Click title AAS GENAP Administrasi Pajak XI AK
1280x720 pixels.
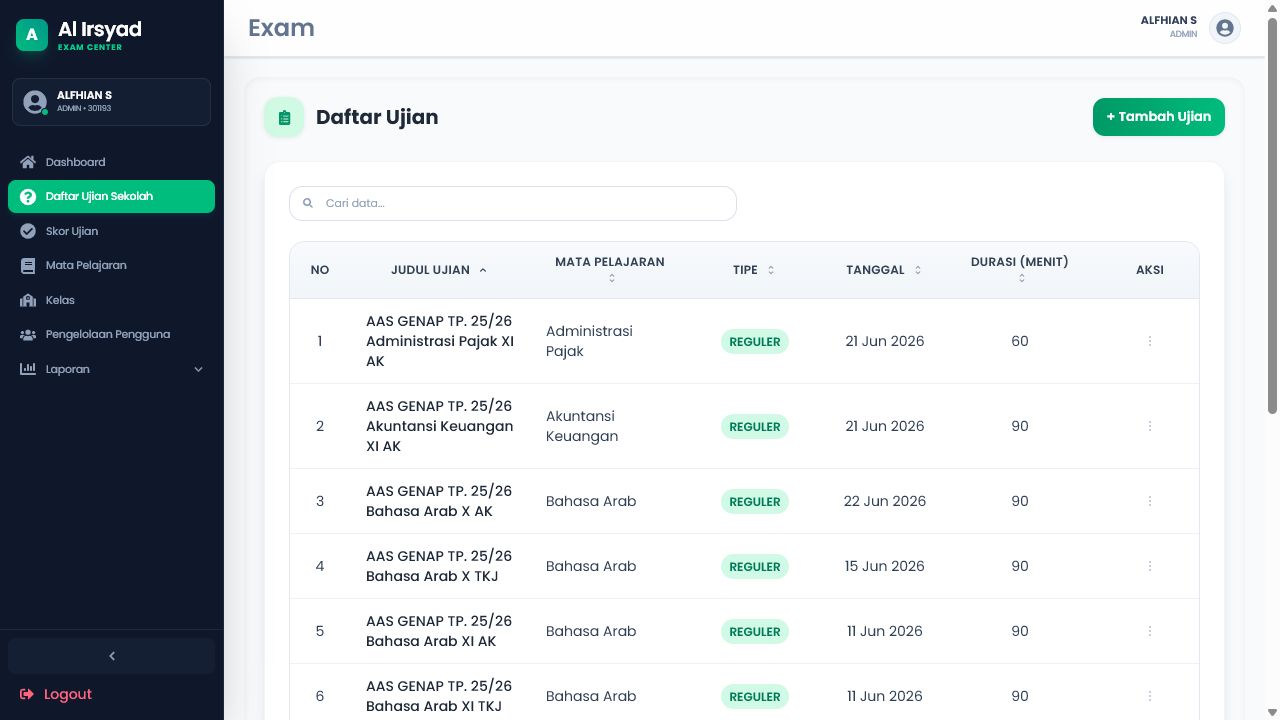tap(440, 341)
